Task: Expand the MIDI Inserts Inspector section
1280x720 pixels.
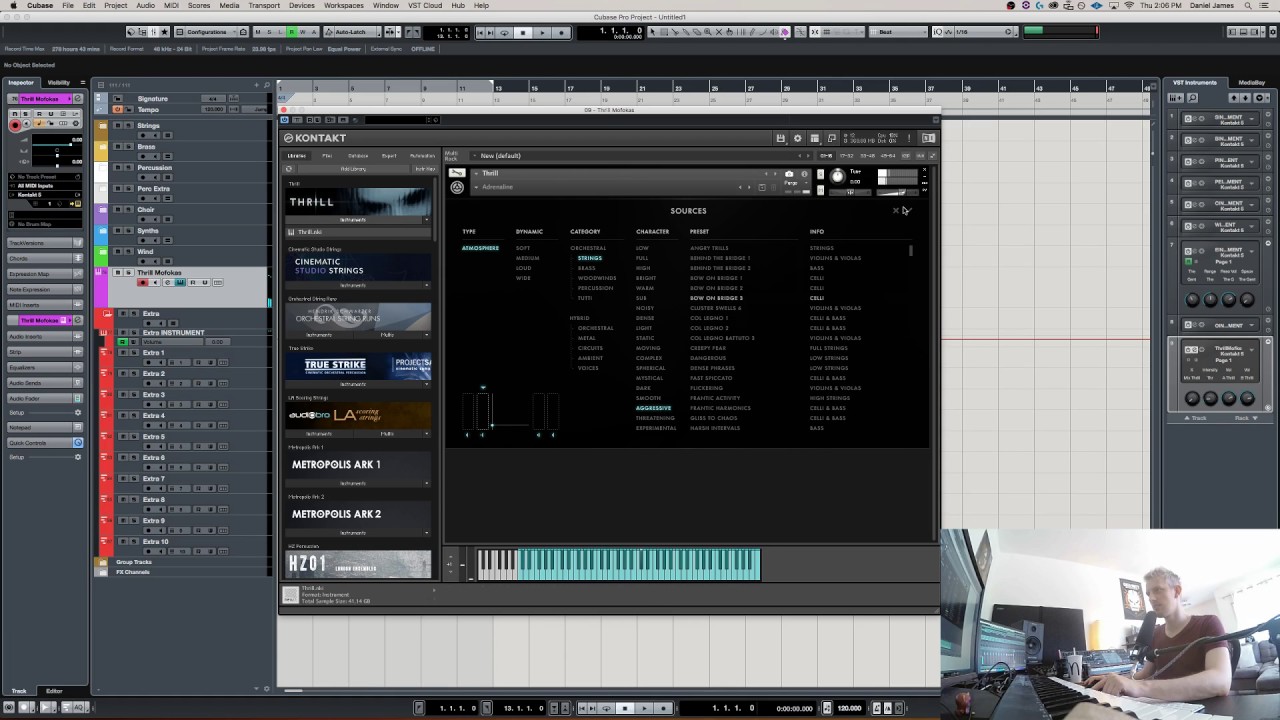Action: pos(45,305)
